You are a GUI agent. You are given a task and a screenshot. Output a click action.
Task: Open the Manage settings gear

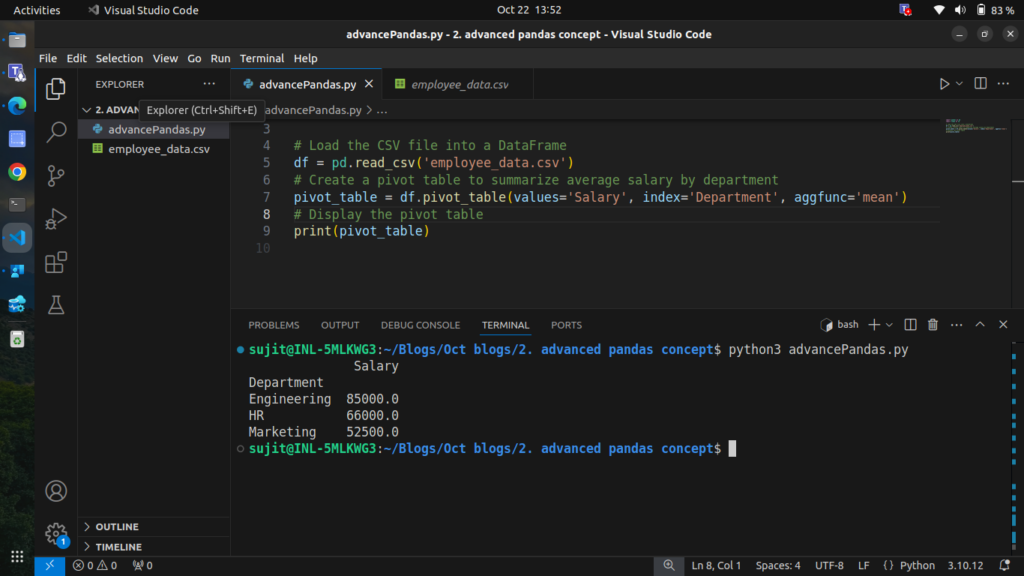(57, 533)
